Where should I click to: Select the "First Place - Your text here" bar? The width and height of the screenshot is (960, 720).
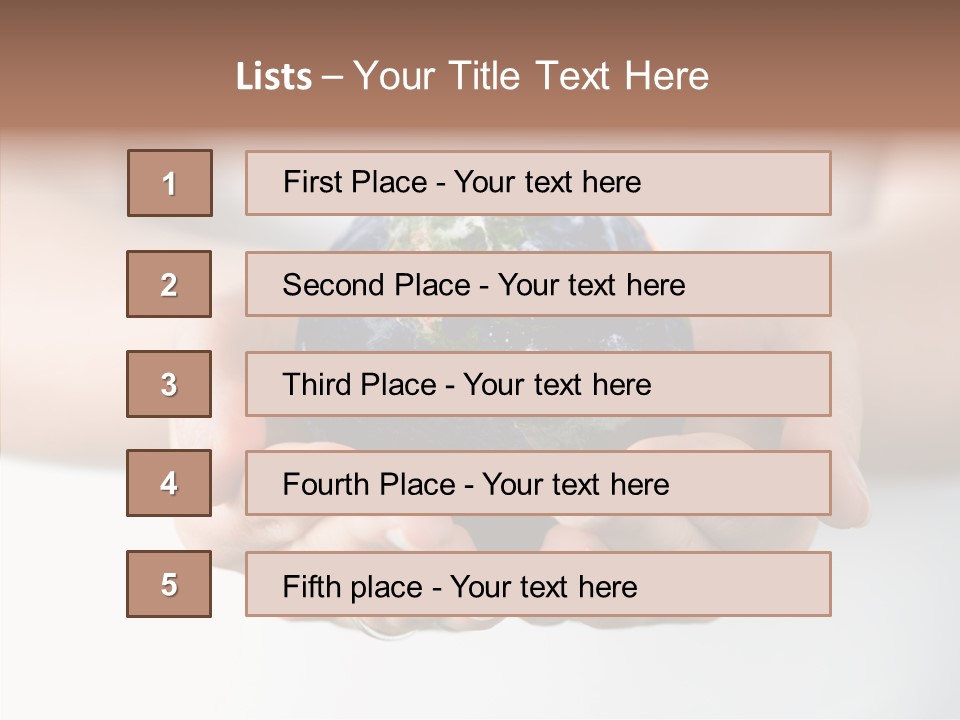pyautogui.click(x=538, y=183)
